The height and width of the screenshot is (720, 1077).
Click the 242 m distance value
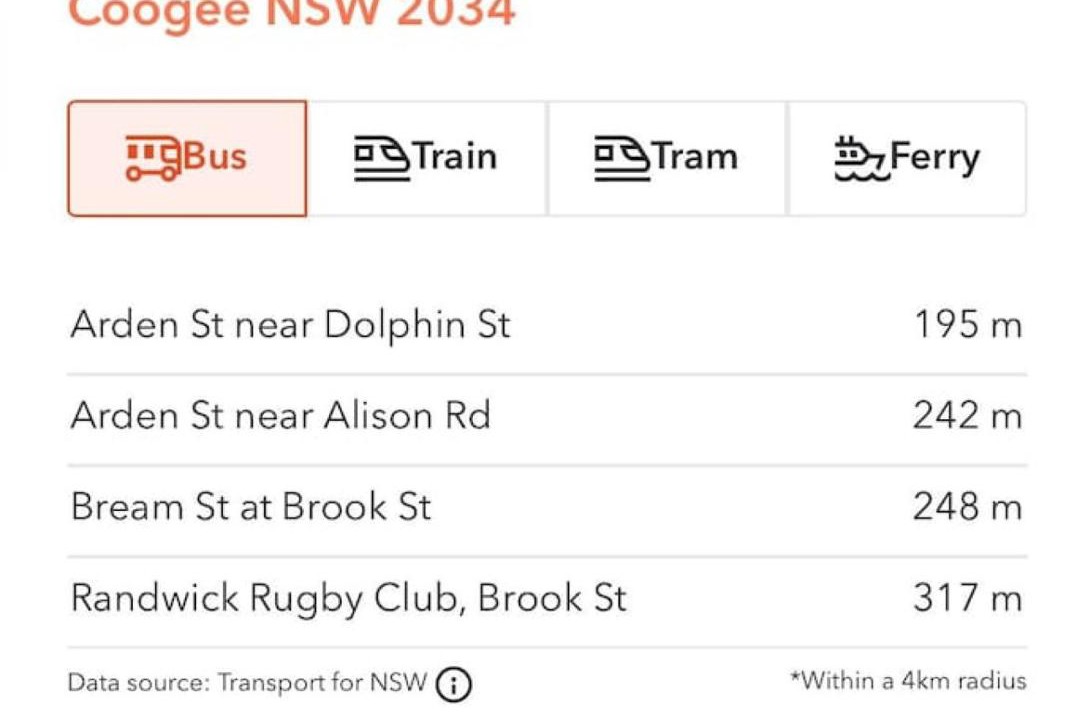coord(967,415)
